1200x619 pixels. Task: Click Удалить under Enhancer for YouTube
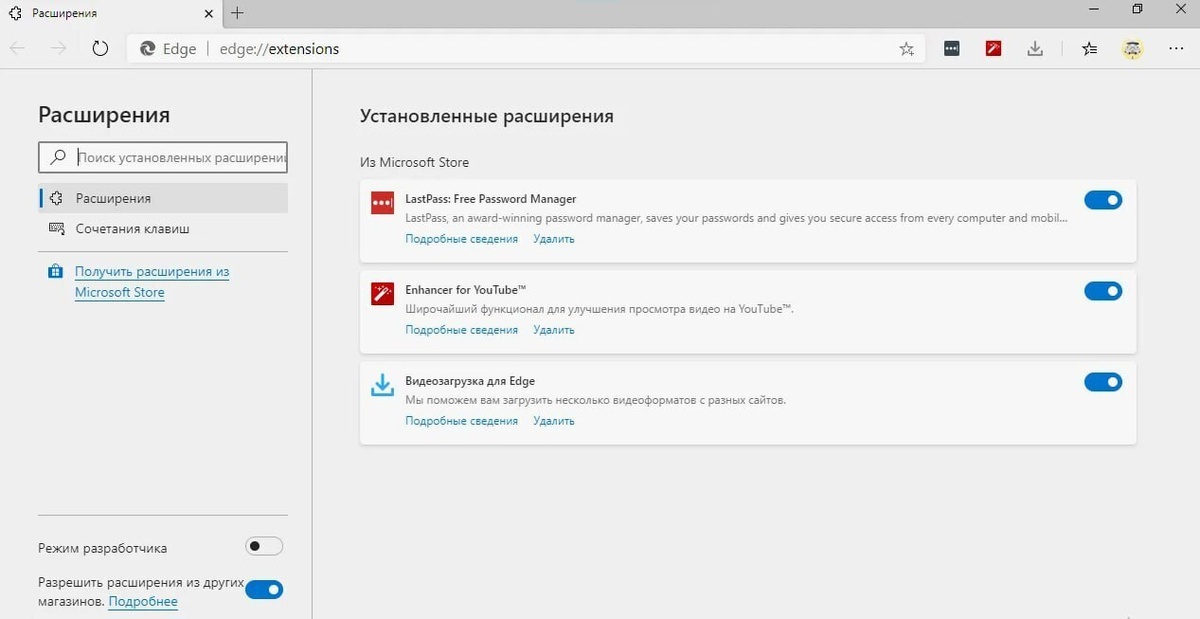pyautogui.click(x=553, y=330)
